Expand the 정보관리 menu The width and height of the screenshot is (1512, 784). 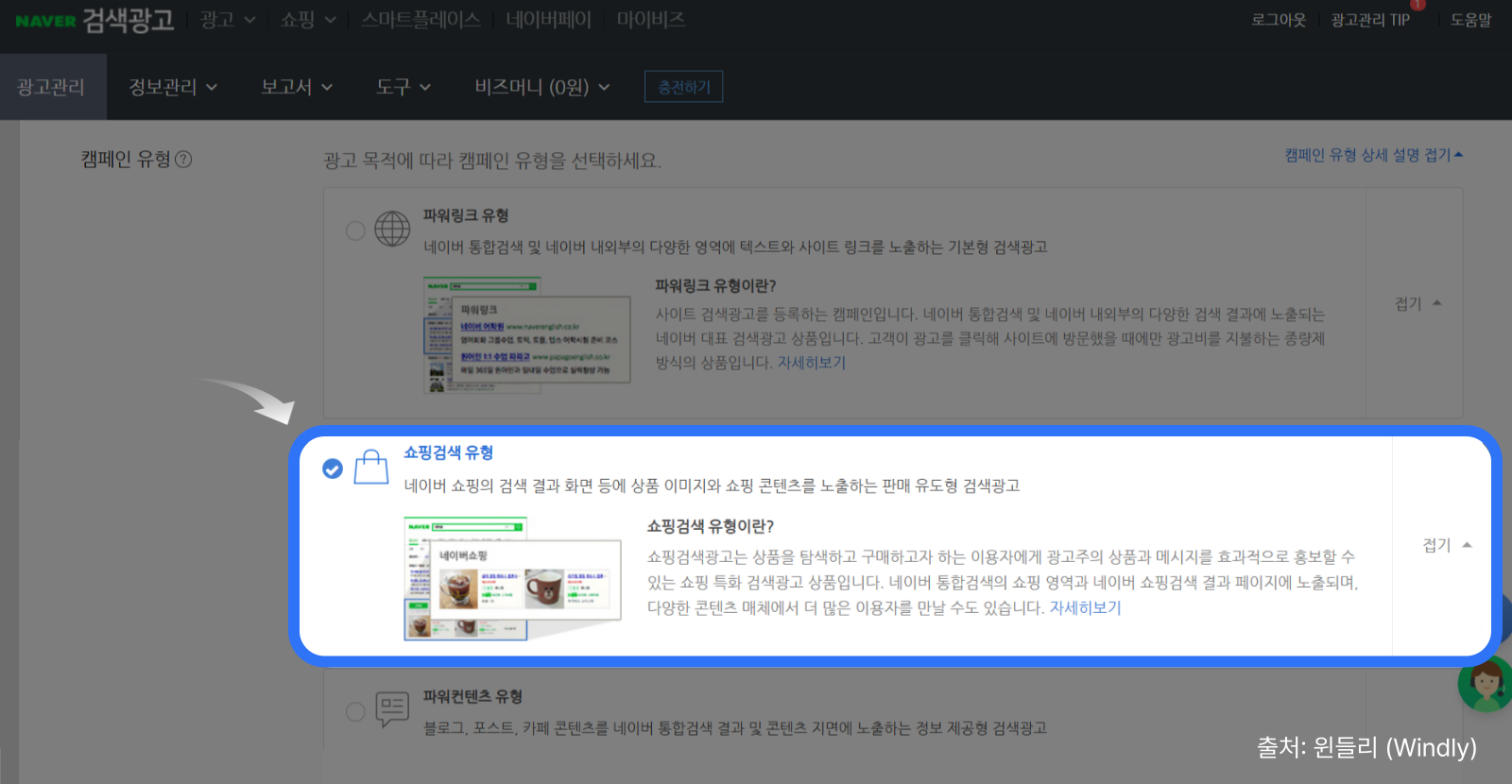(173, 87)
